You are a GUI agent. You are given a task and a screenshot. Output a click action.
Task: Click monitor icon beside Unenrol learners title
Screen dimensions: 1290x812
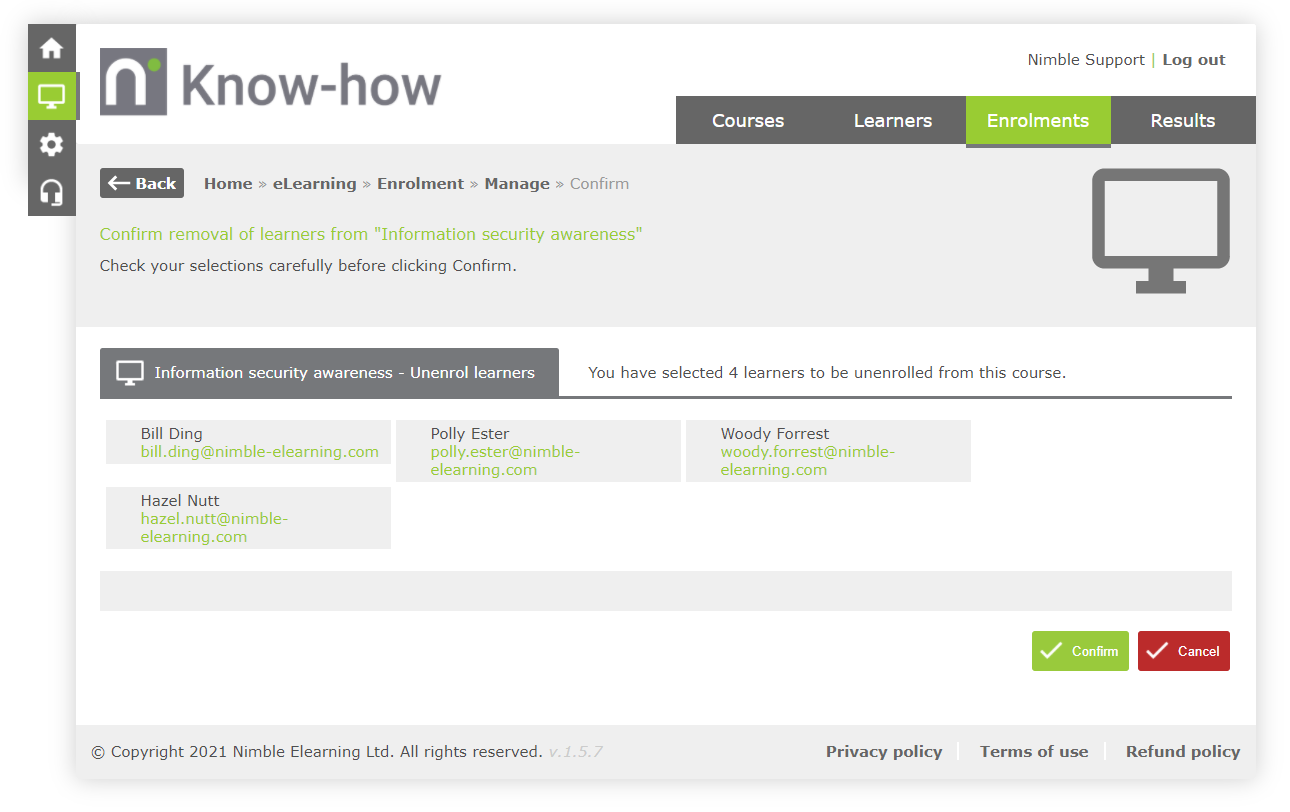[x=130, y=373]
